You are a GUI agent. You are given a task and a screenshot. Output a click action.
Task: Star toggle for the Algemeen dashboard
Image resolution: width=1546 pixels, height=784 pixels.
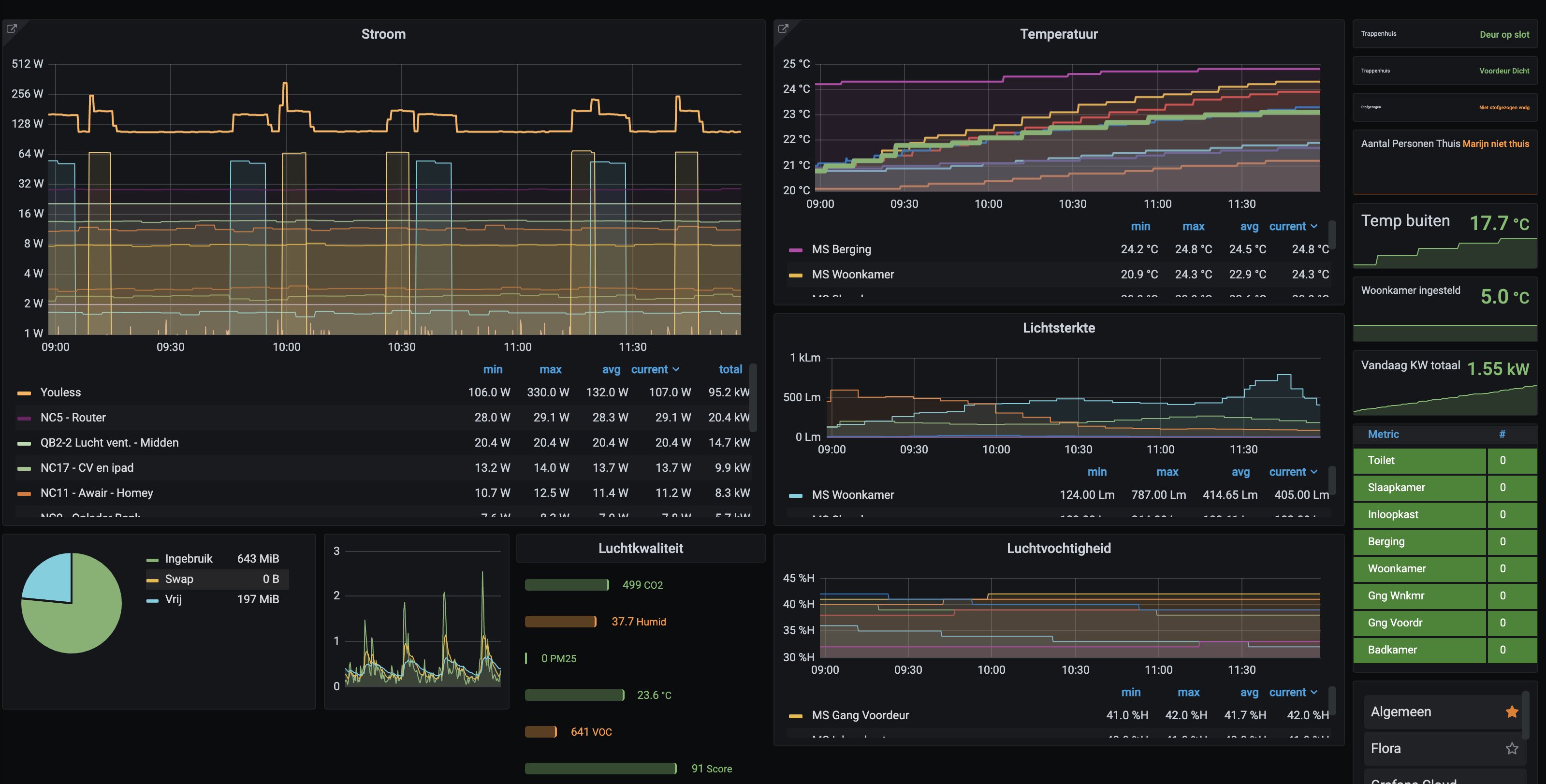click(1511, 712)
